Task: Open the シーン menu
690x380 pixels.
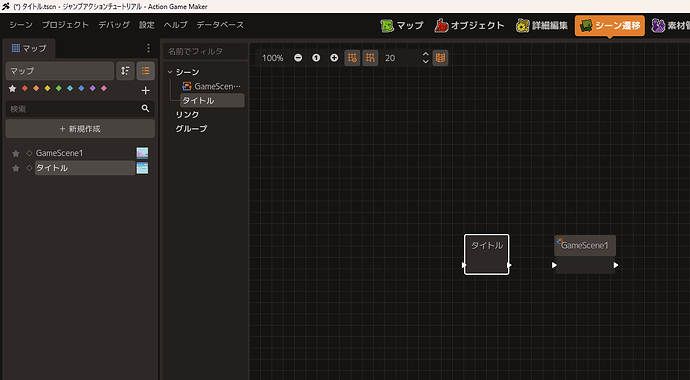Action: click(21, 25)
